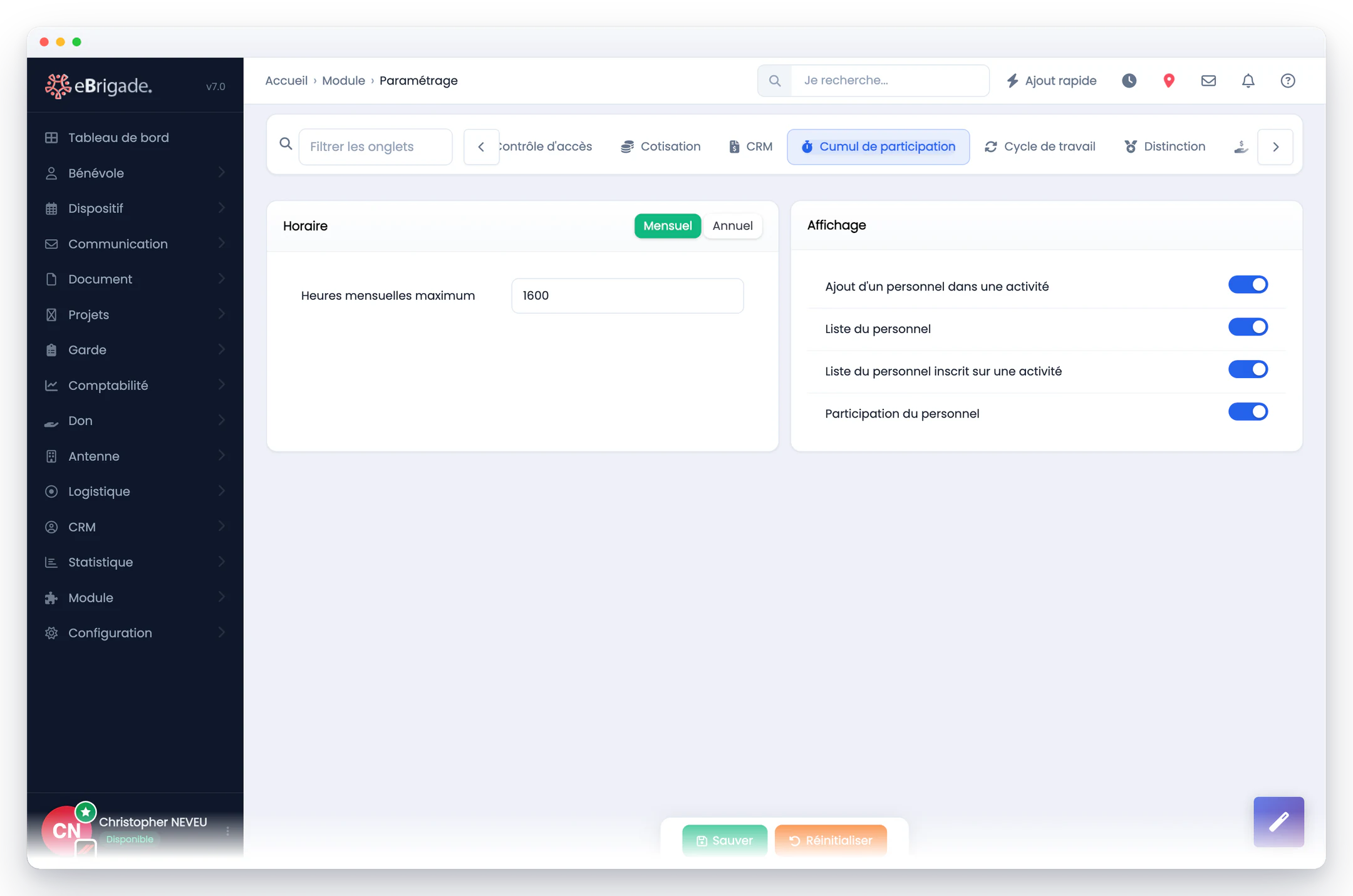This screenshot has height=896, width=1353.
Task: Select the Cumul de participation tab
Action: click(878, 147)
